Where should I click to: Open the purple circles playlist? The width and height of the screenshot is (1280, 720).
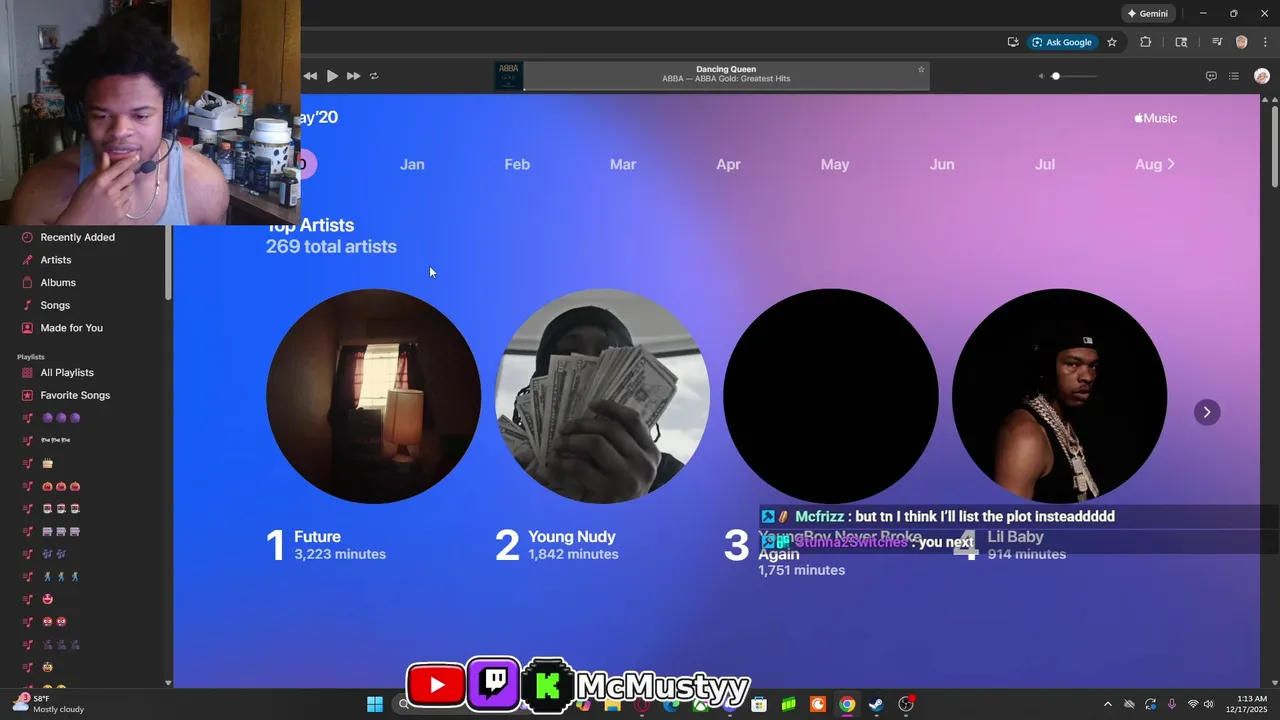61,418
